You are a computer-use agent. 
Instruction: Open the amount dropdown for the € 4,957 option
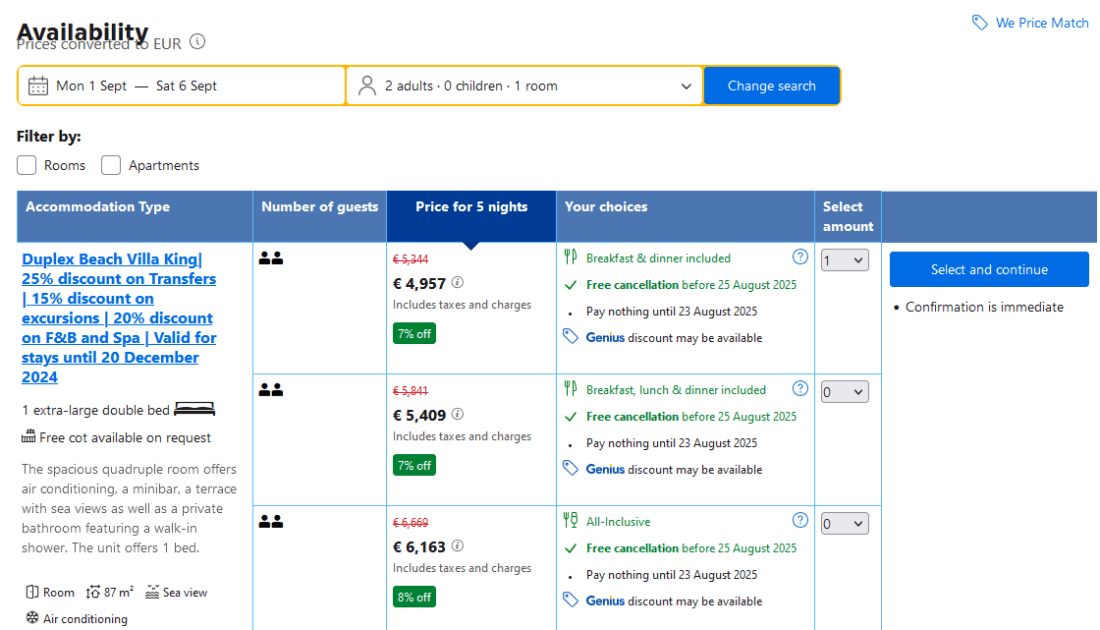(844, 261)
